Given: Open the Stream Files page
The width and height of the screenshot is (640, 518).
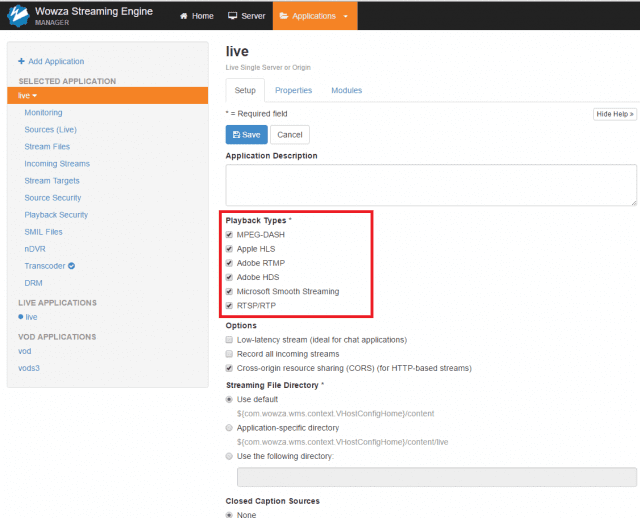Looking at the screenshot, I should 47,147.
